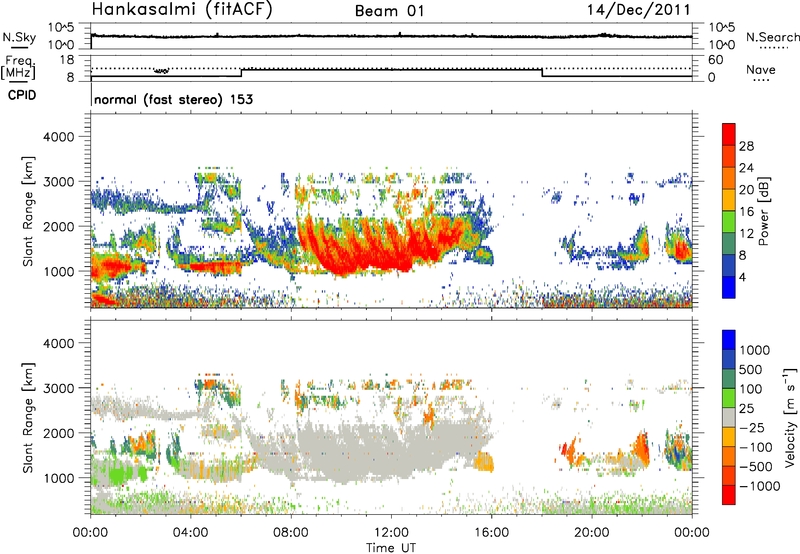
Task: Click the '18' tick on frequency axis
Action: click(x=68, y=60)
